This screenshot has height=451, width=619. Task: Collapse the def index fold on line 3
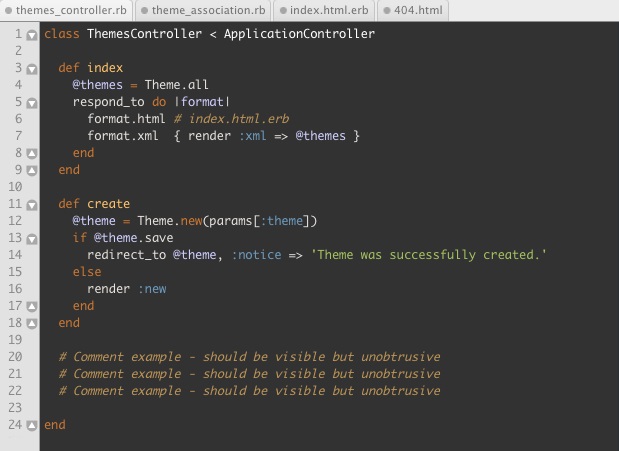(32, 69)
